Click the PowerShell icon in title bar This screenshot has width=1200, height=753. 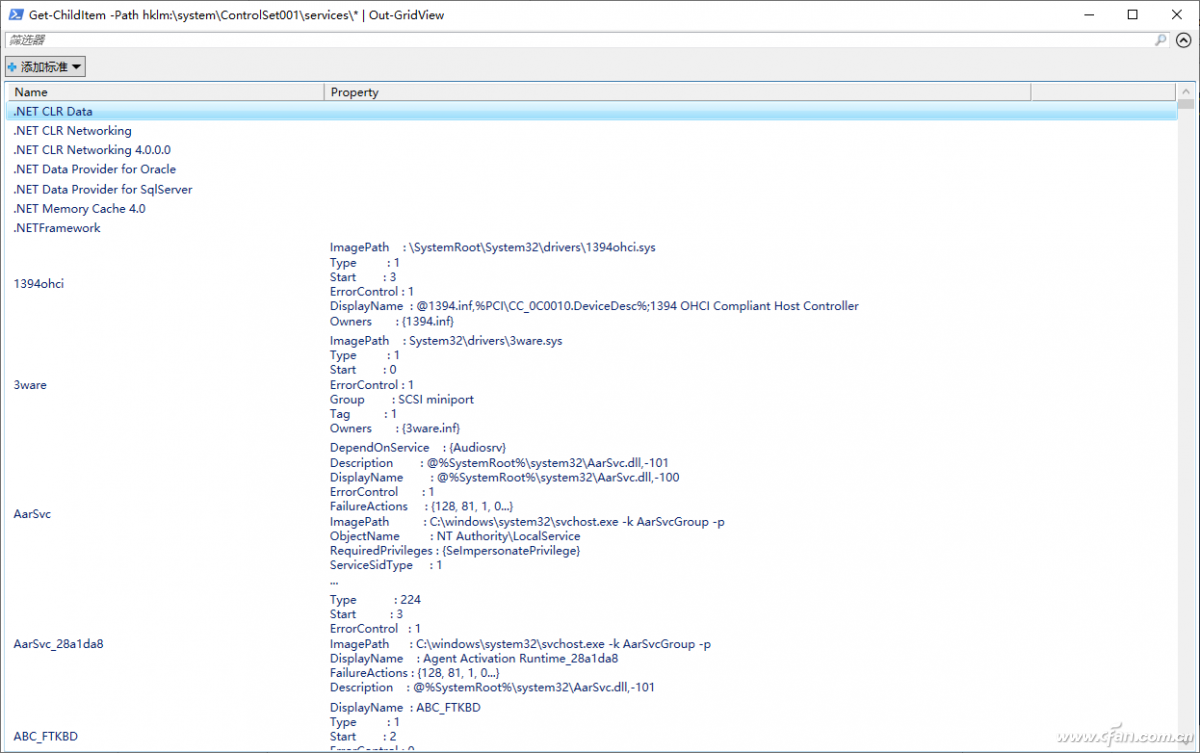point(15,15)
